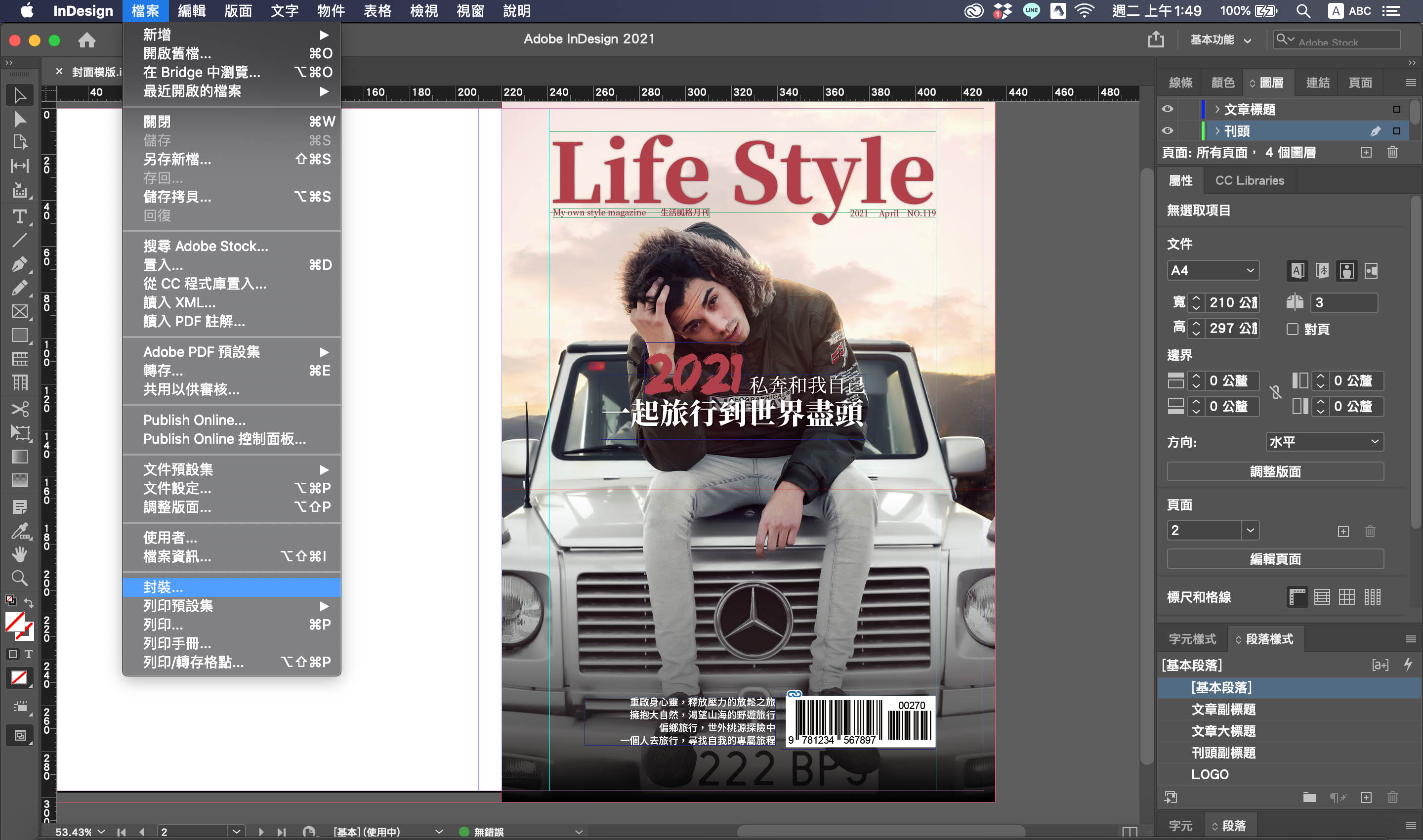The width and height of the screenshot is (1423, 840).
Task: Click the 編輯頁面 button
Action: point(1275,559)
